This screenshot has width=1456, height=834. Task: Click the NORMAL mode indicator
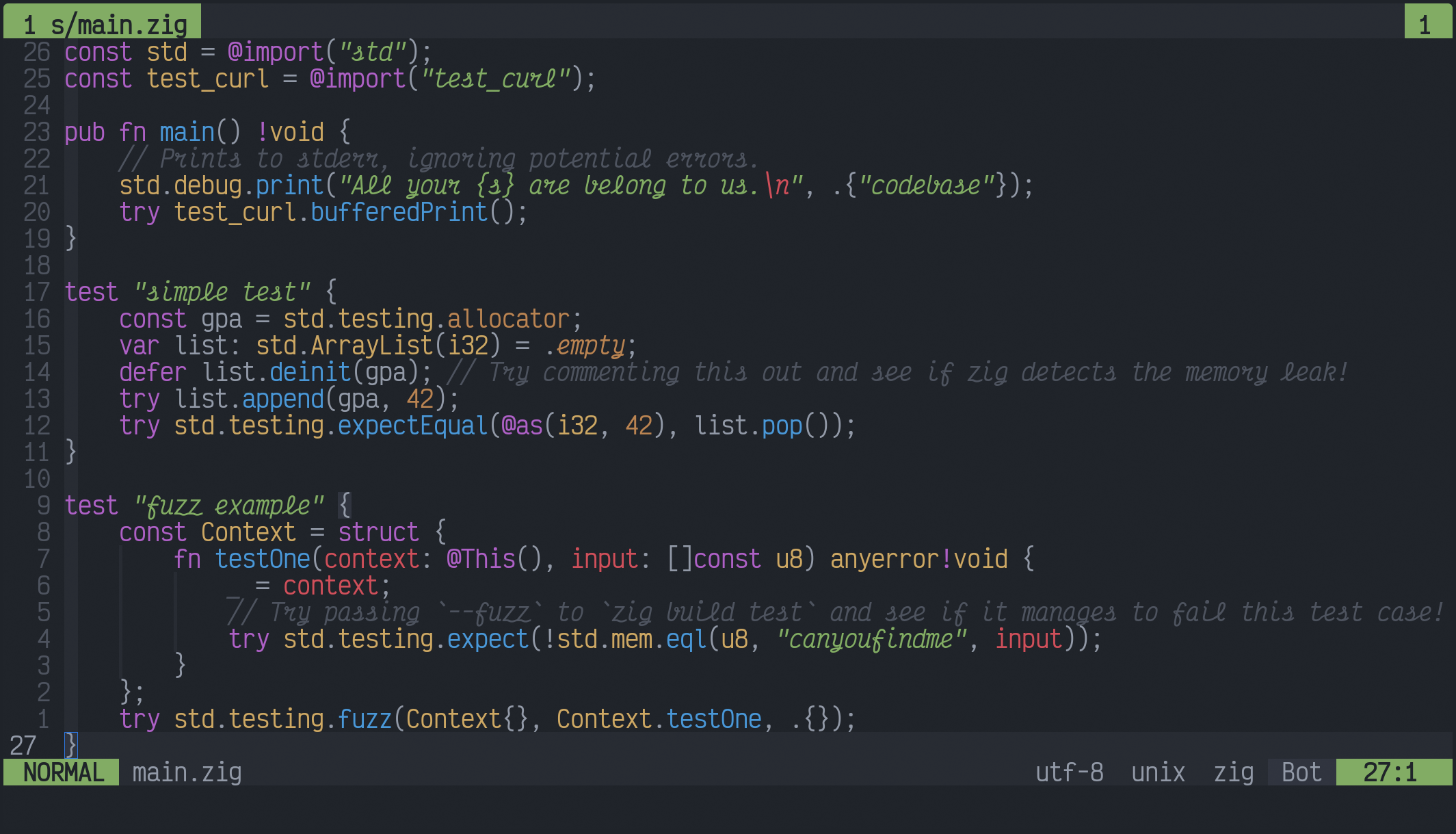pos(62,772)
